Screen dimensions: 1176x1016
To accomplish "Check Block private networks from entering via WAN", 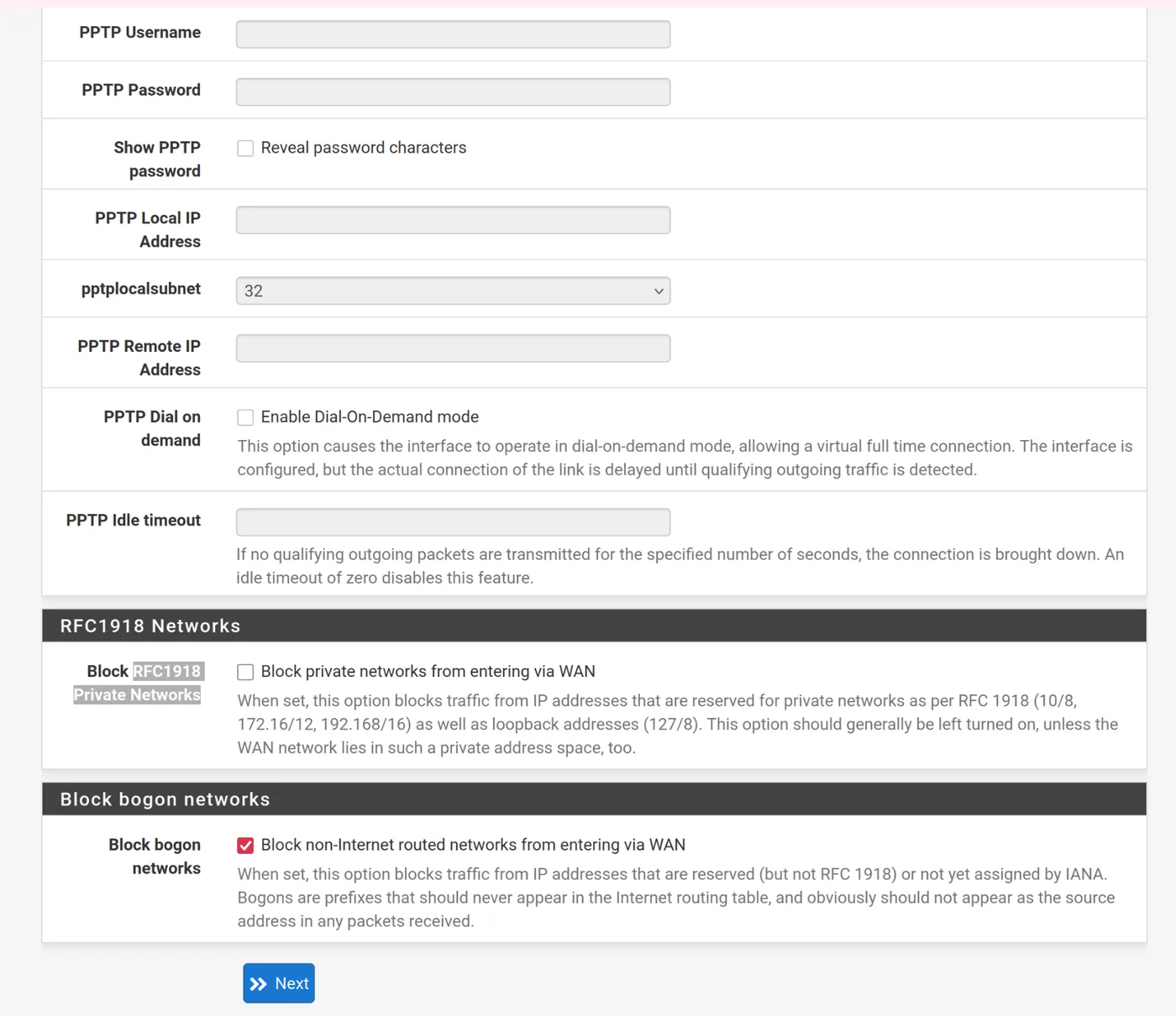I will tap(245, 671).
